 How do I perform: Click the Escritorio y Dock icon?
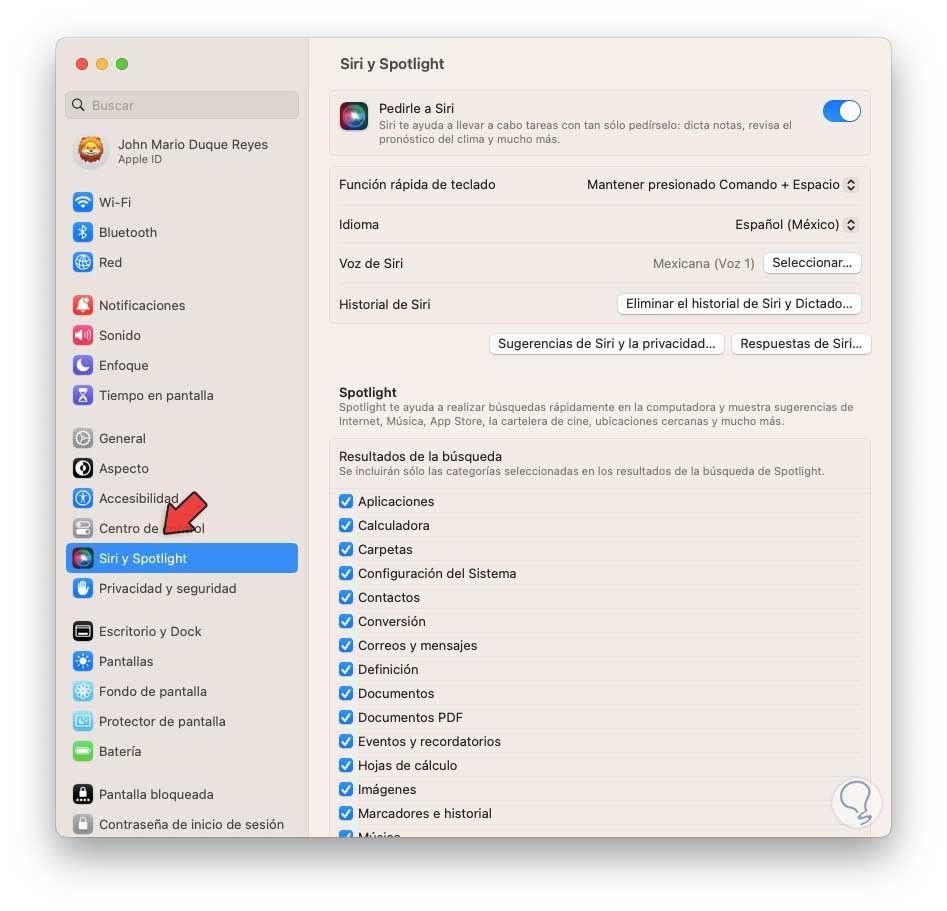(83, 631)
